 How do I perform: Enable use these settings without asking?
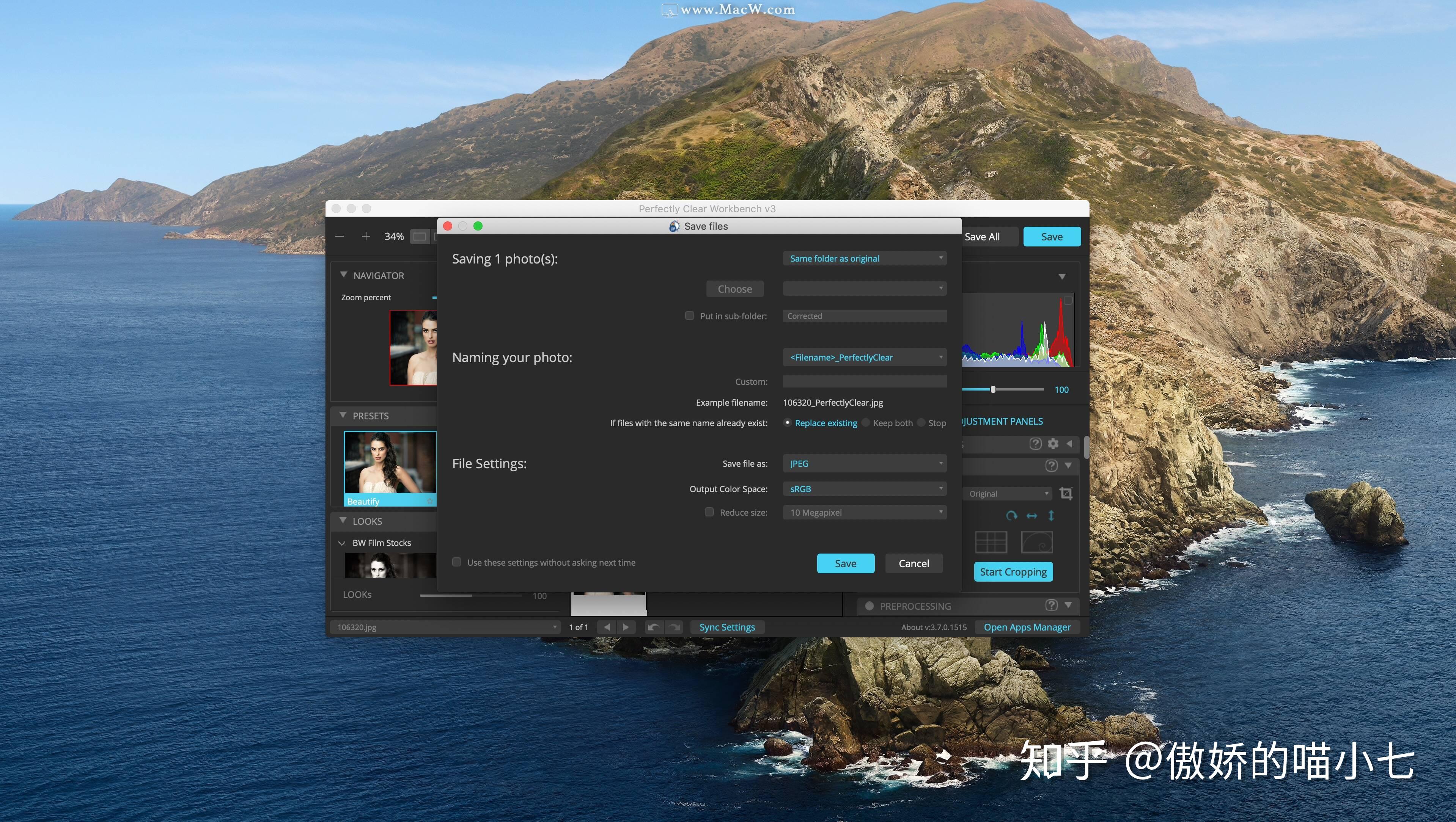[457, 562]
